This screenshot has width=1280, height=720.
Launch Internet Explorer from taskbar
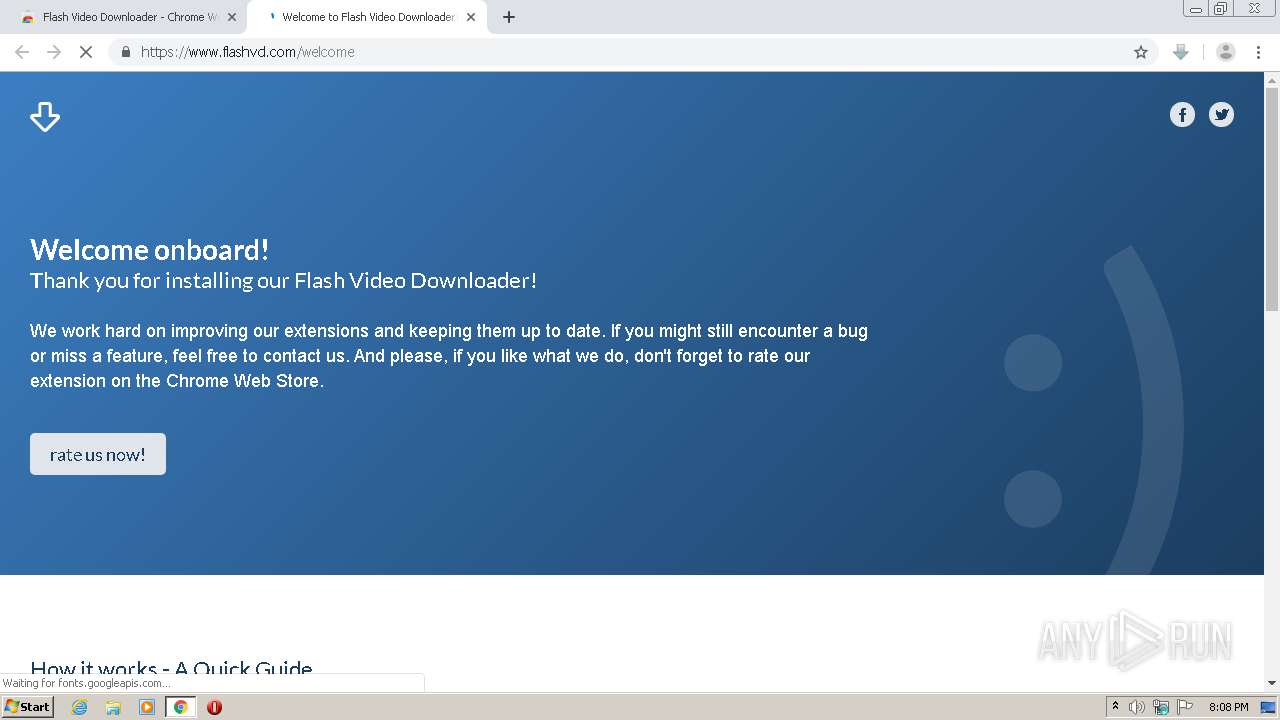(79, 707)
